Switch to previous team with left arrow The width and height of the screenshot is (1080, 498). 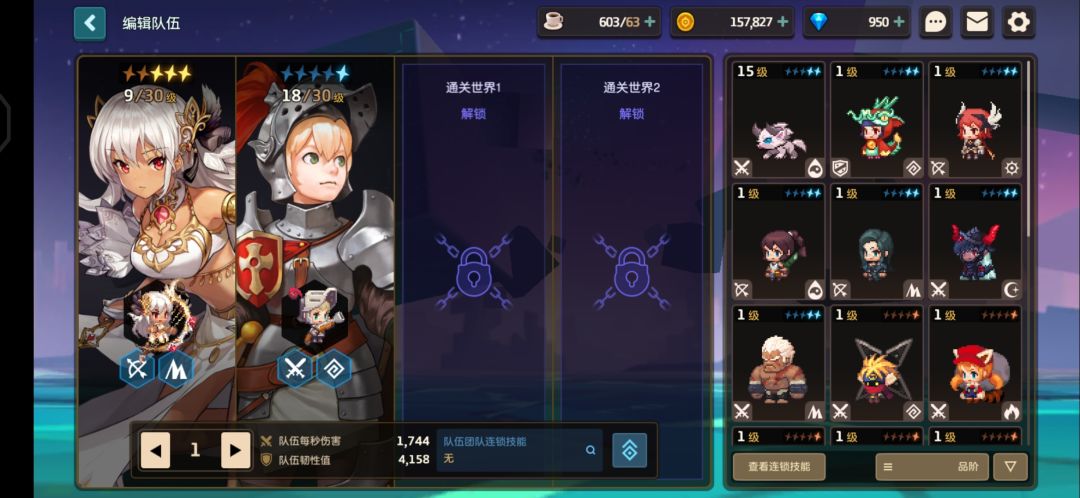point(155,450)
